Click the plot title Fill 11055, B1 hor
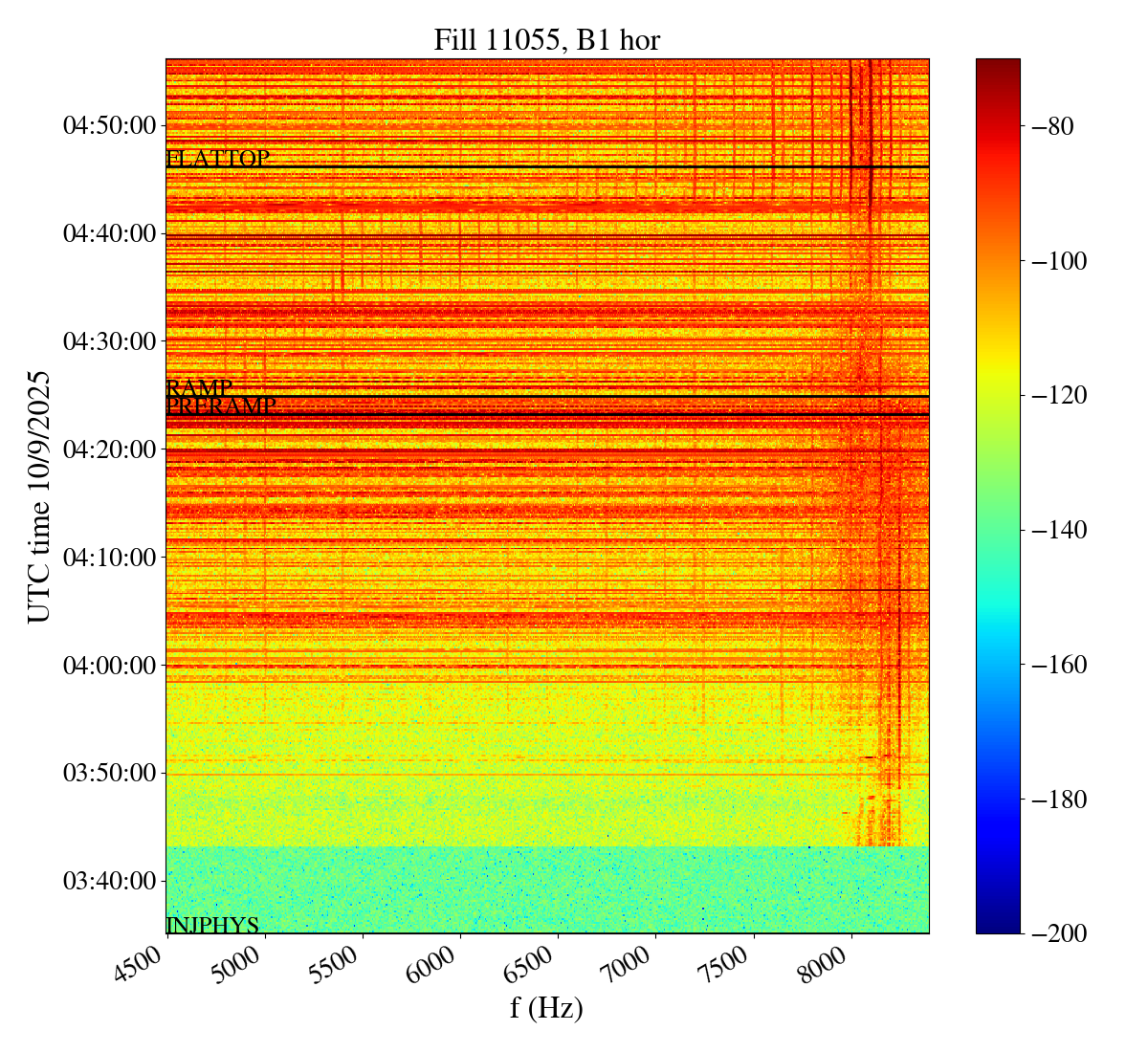The width and height of the screenshot is (1148, 1052). [546, 39]
